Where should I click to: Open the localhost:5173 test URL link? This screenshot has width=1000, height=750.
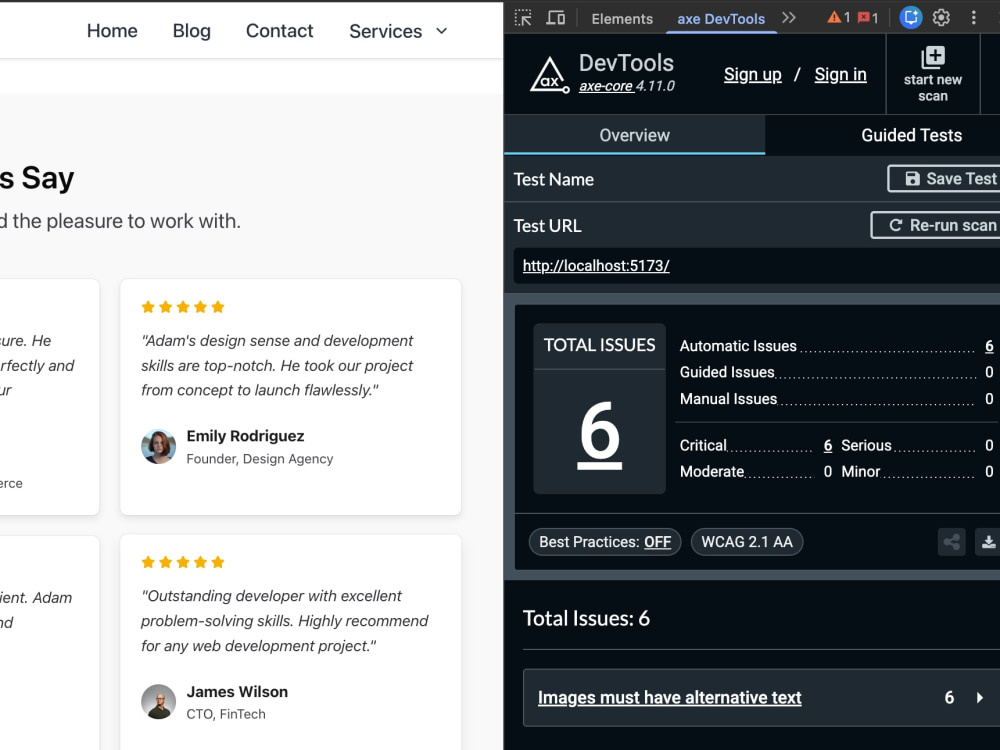click(596, 265)
